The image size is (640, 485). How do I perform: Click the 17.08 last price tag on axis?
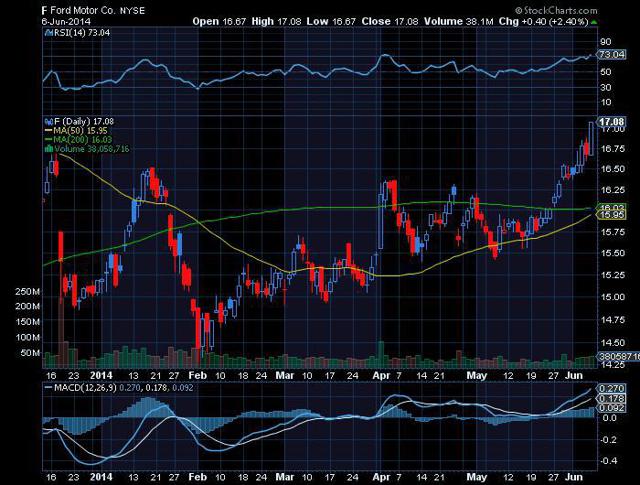(611, 122)
